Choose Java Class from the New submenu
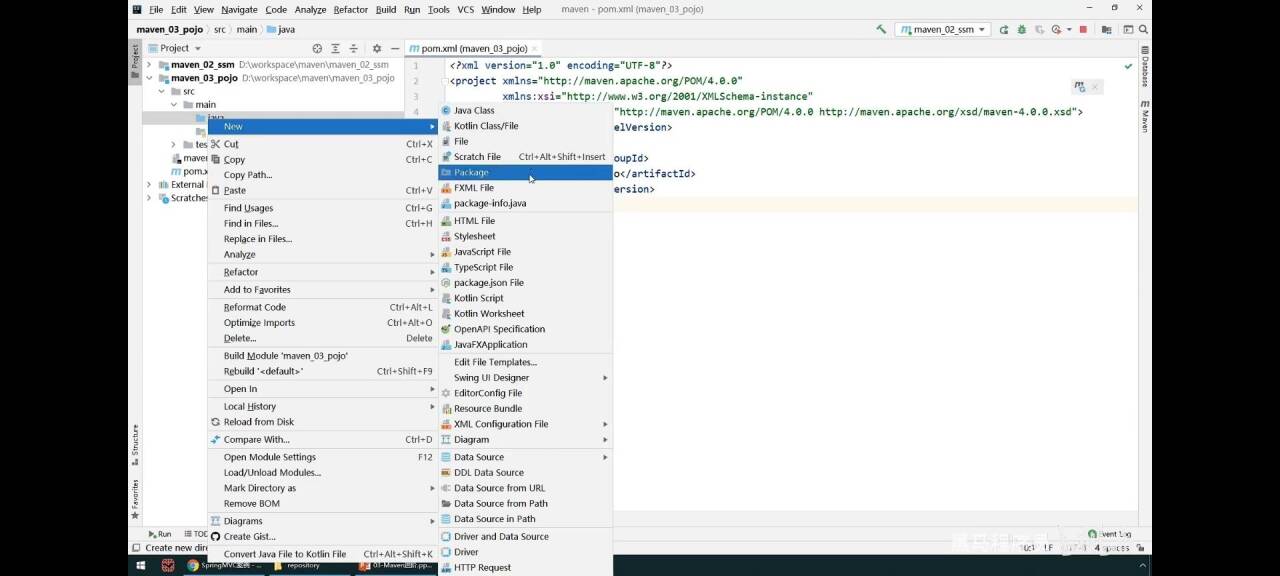The image size is (1280, 576). click(x=526, y=110)
